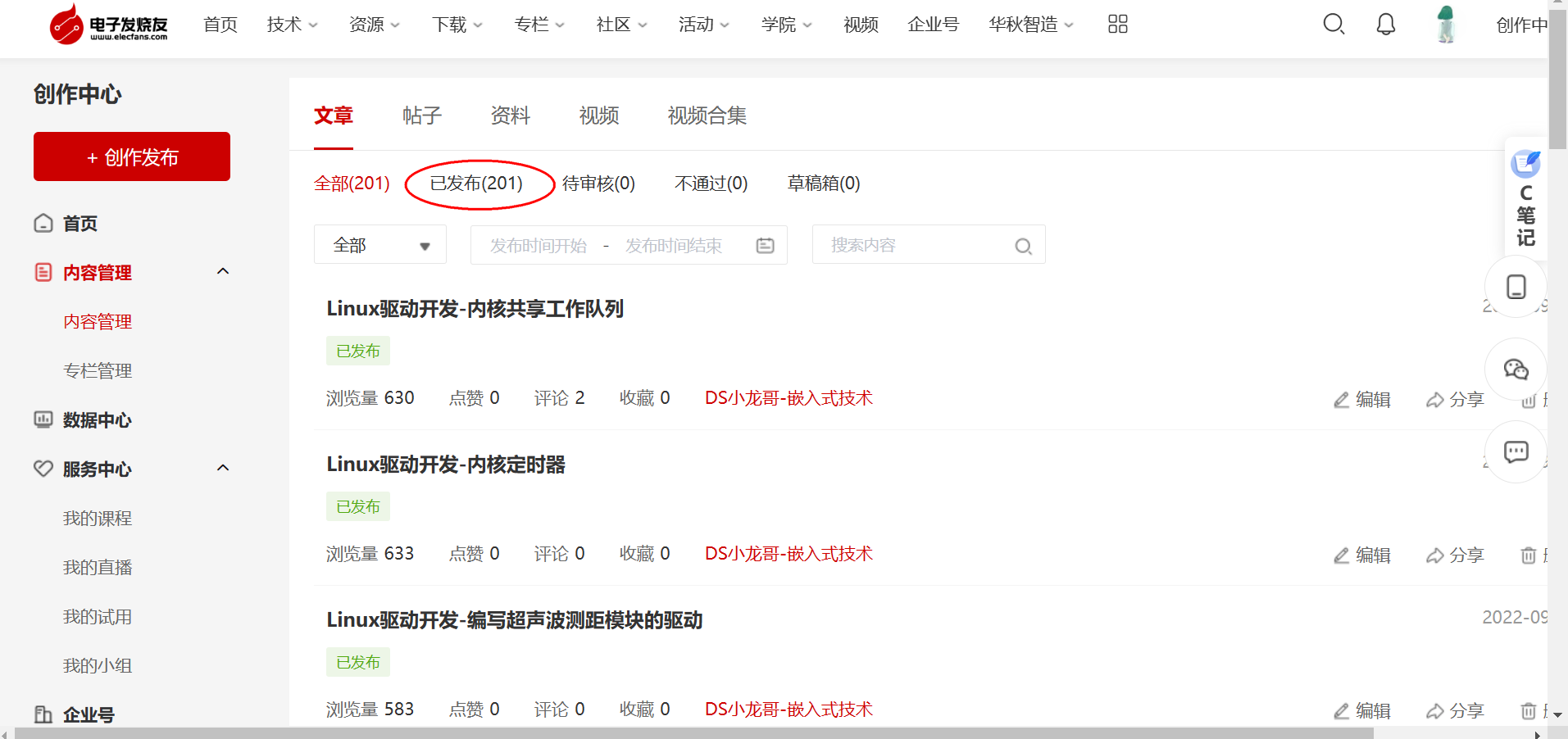
Task: Click the mobile phone floating icon
Action: point(1516,287)
